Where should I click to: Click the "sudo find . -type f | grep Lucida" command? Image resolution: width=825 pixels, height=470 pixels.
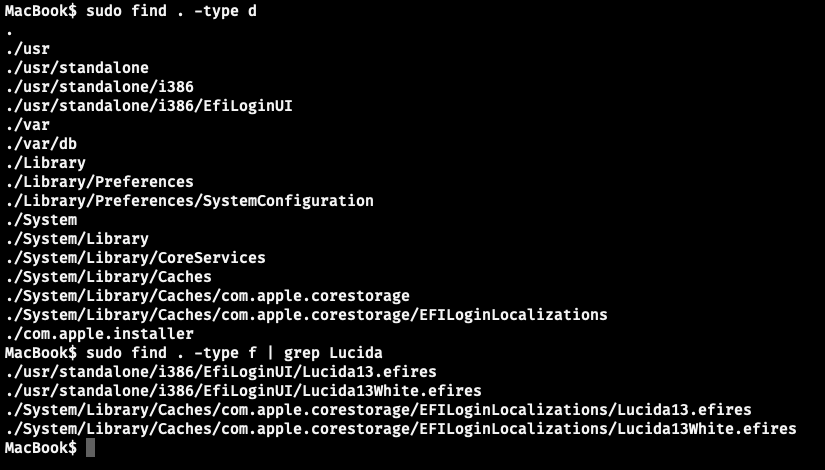233,353
